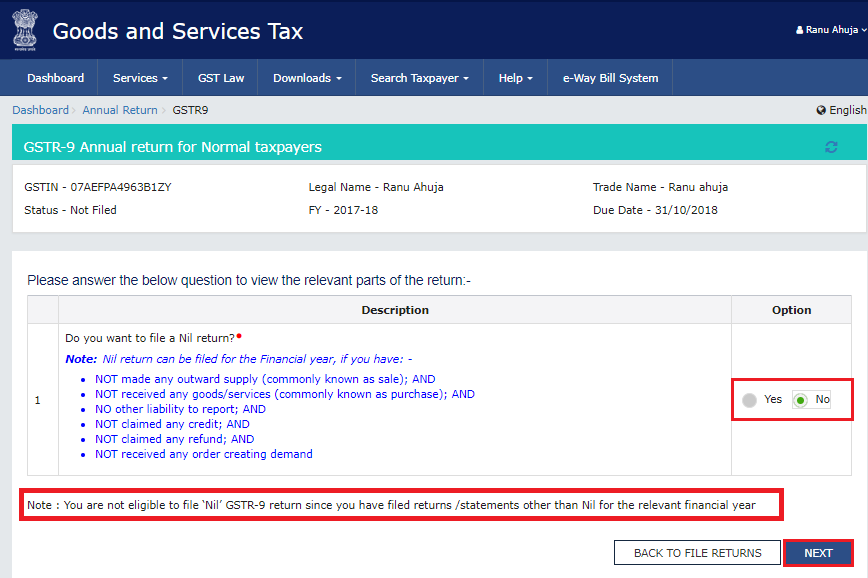Click 'NOT claimed any credit' bullet
This screenshot has height=578, width=868.
[172, 424]
